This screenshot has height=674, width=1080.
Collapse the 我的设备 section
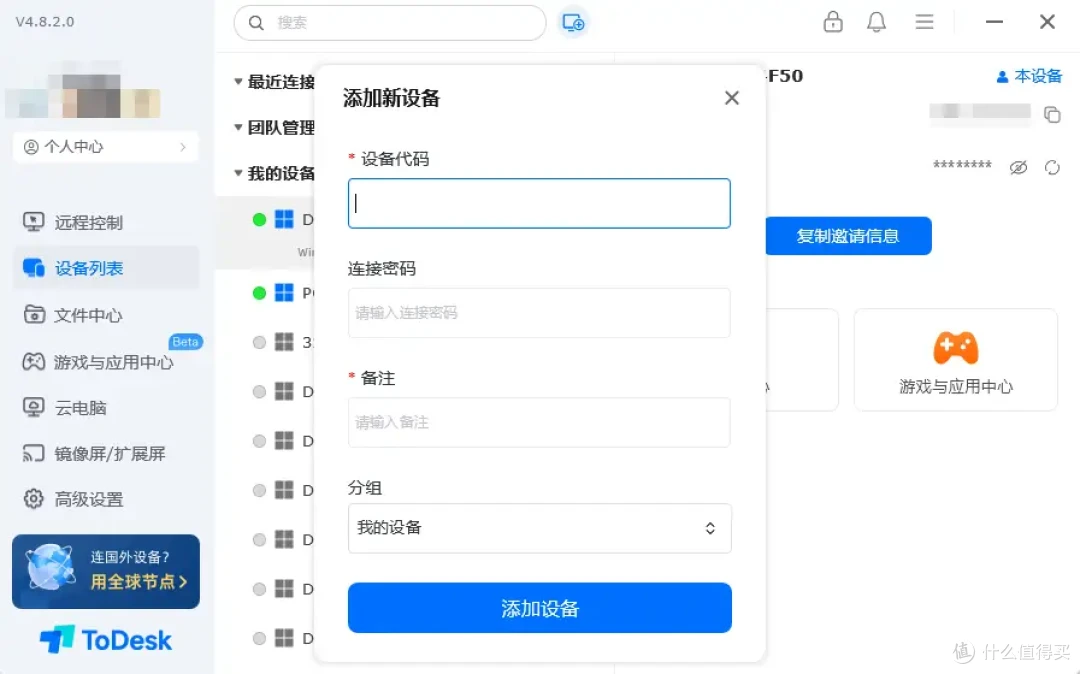pyautogui.click(x=238, y=173)
